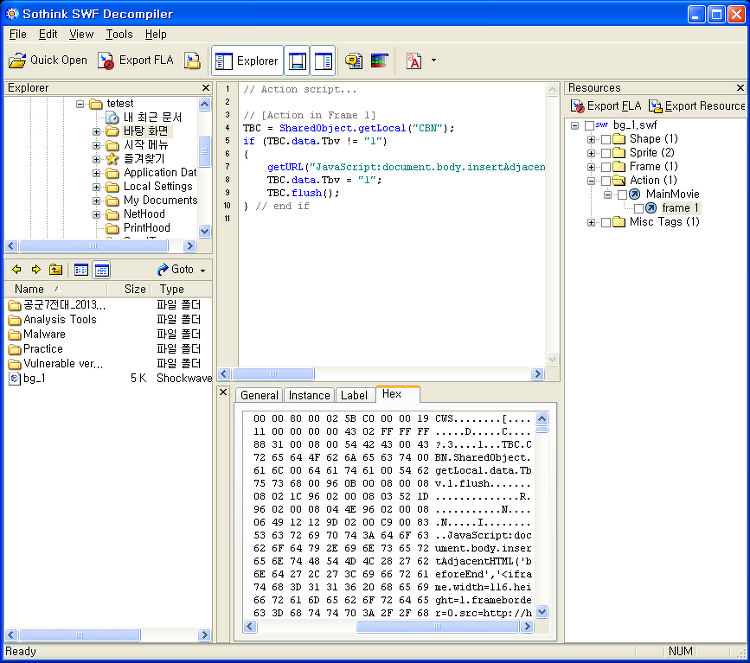Viewport: 750px width, 663px height.
Task: Click the code view horizontal scrollbar thumb
Action: (273, 374)
